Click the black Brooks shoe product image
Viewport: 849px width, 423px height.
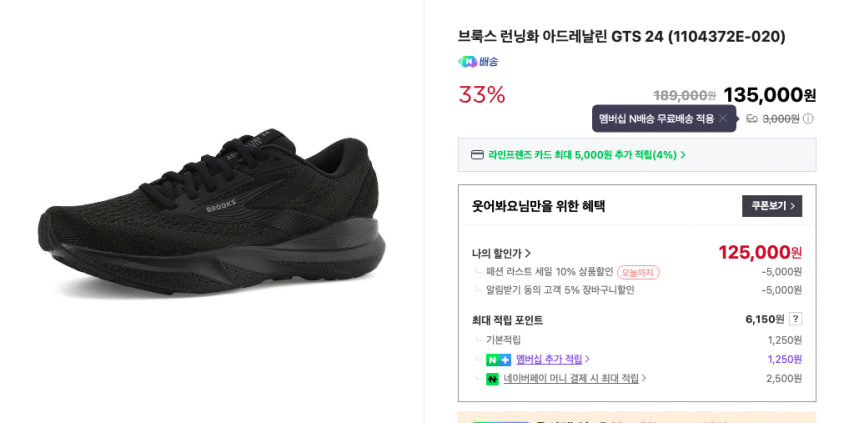coord(208,211)
